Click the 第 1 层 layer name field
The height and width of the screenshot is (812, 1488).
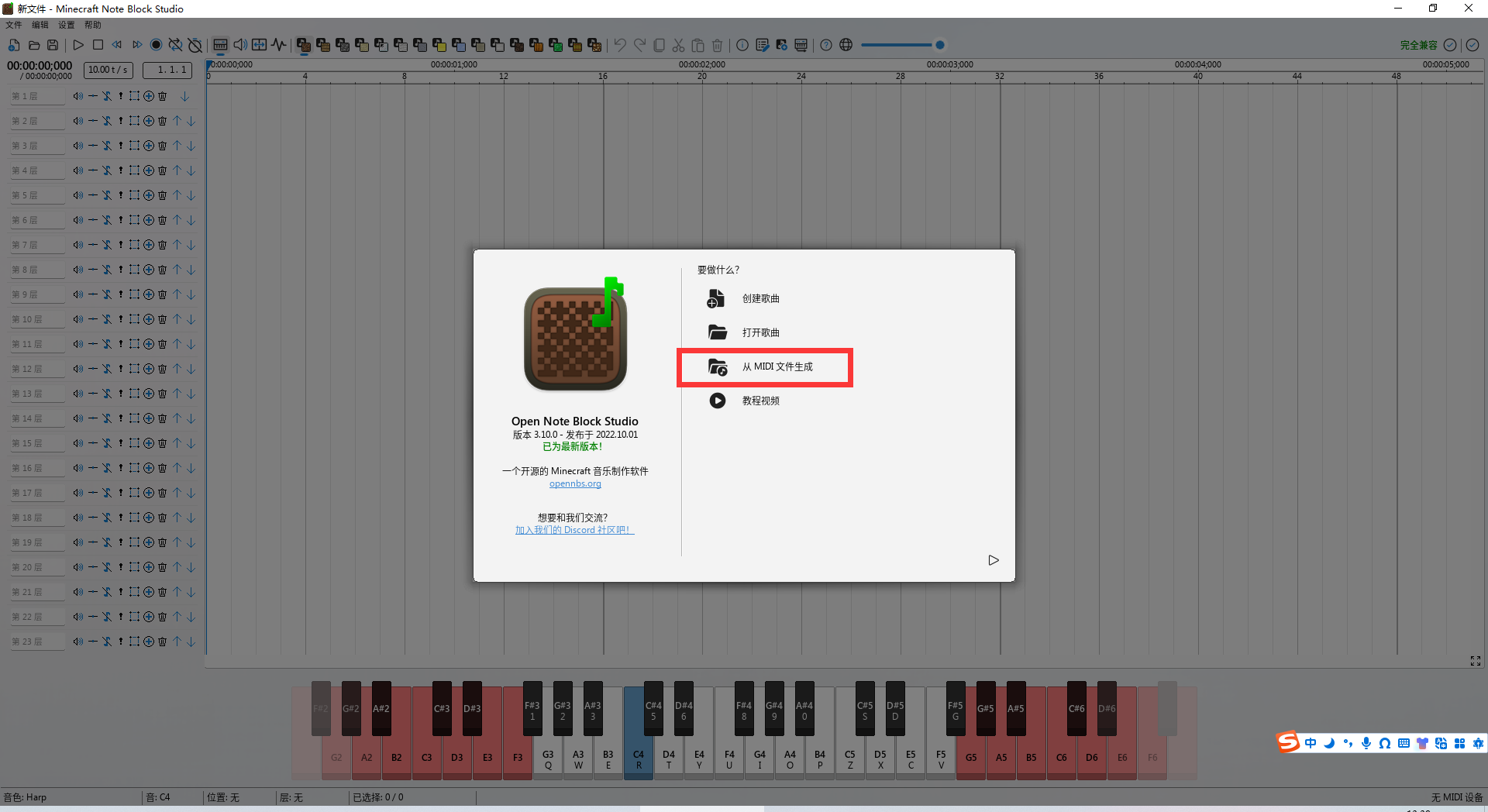click(38, 97)
